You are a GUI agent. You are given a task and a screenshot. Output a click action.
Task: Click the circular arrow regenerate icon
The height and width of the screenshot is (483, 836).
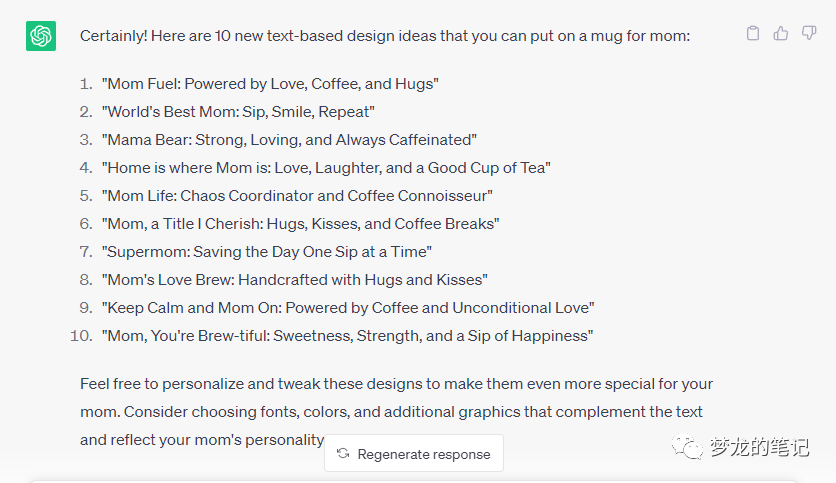pos(343,454)
